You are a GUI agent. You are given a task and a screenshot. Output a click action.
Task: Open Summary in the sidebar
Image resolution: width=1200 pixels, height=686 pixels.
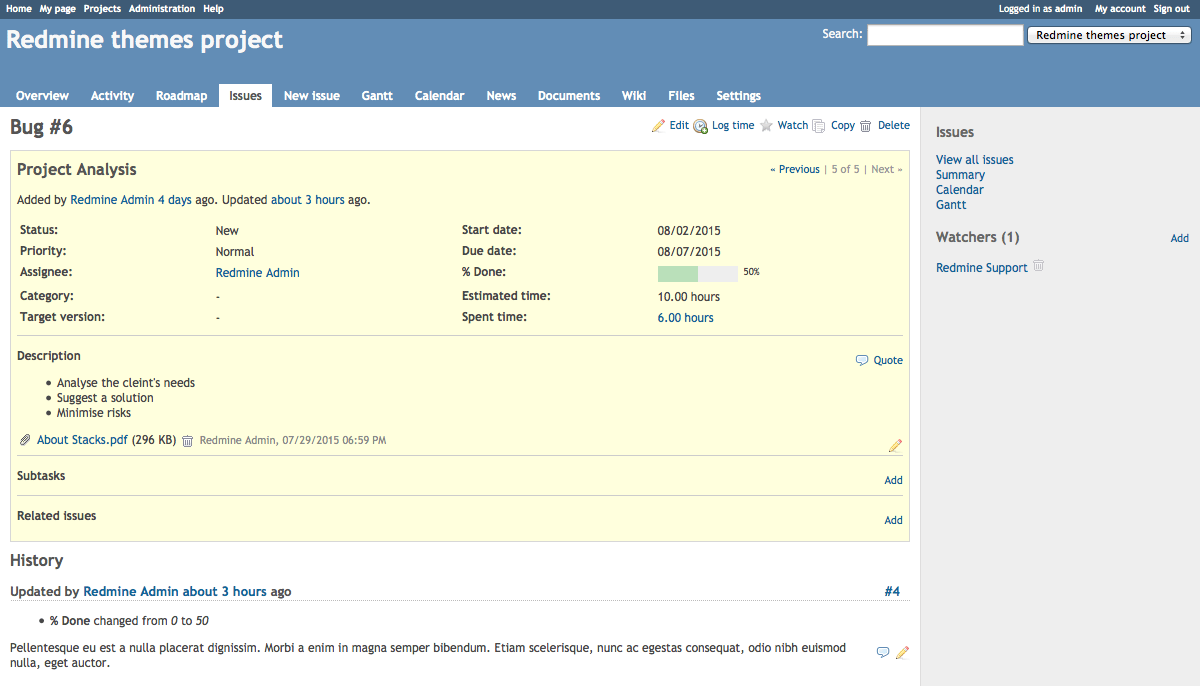960,175
